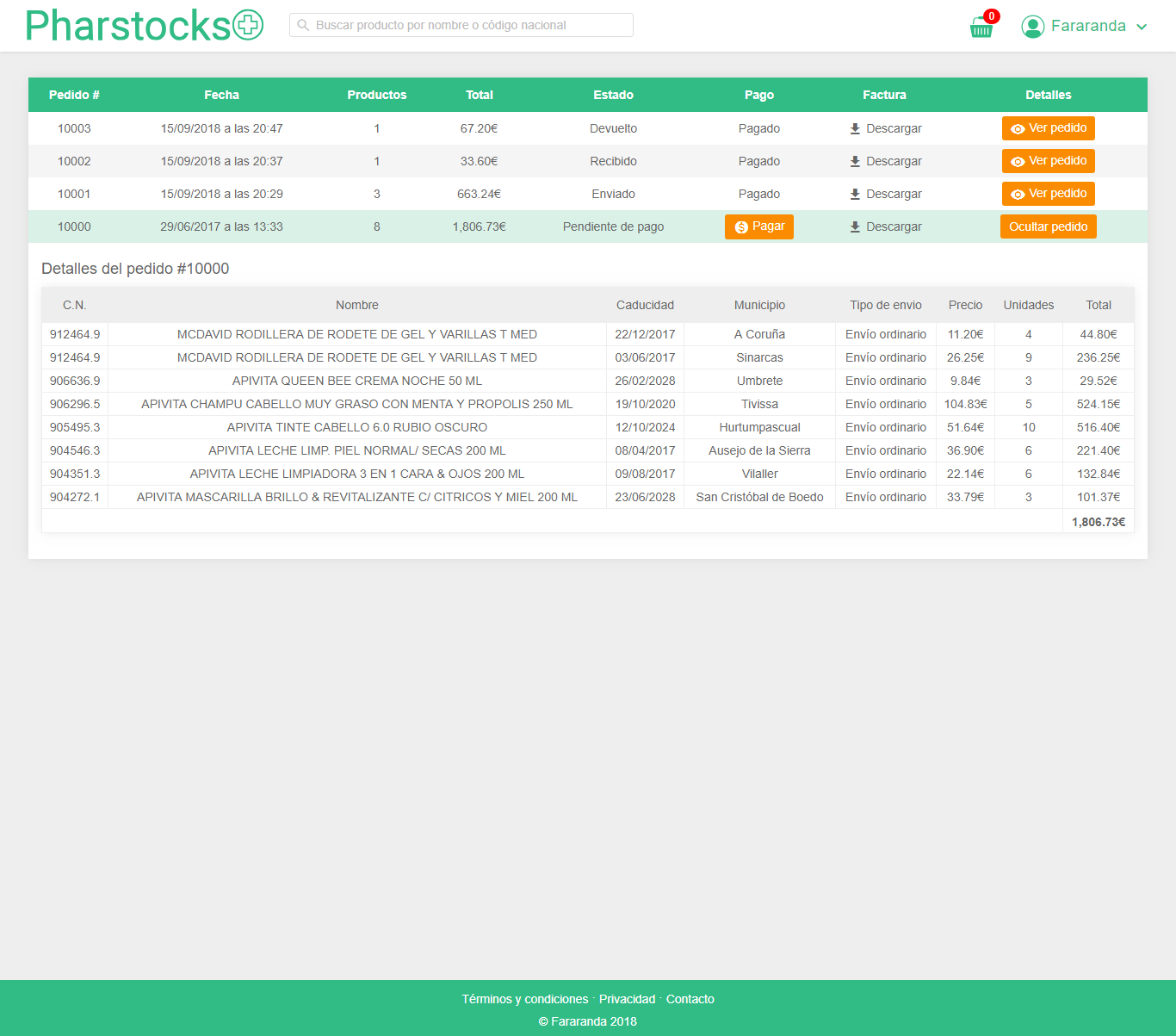Open Términos y condiciones footer link
This screenshot has width=1176, height=1036.
525,999
